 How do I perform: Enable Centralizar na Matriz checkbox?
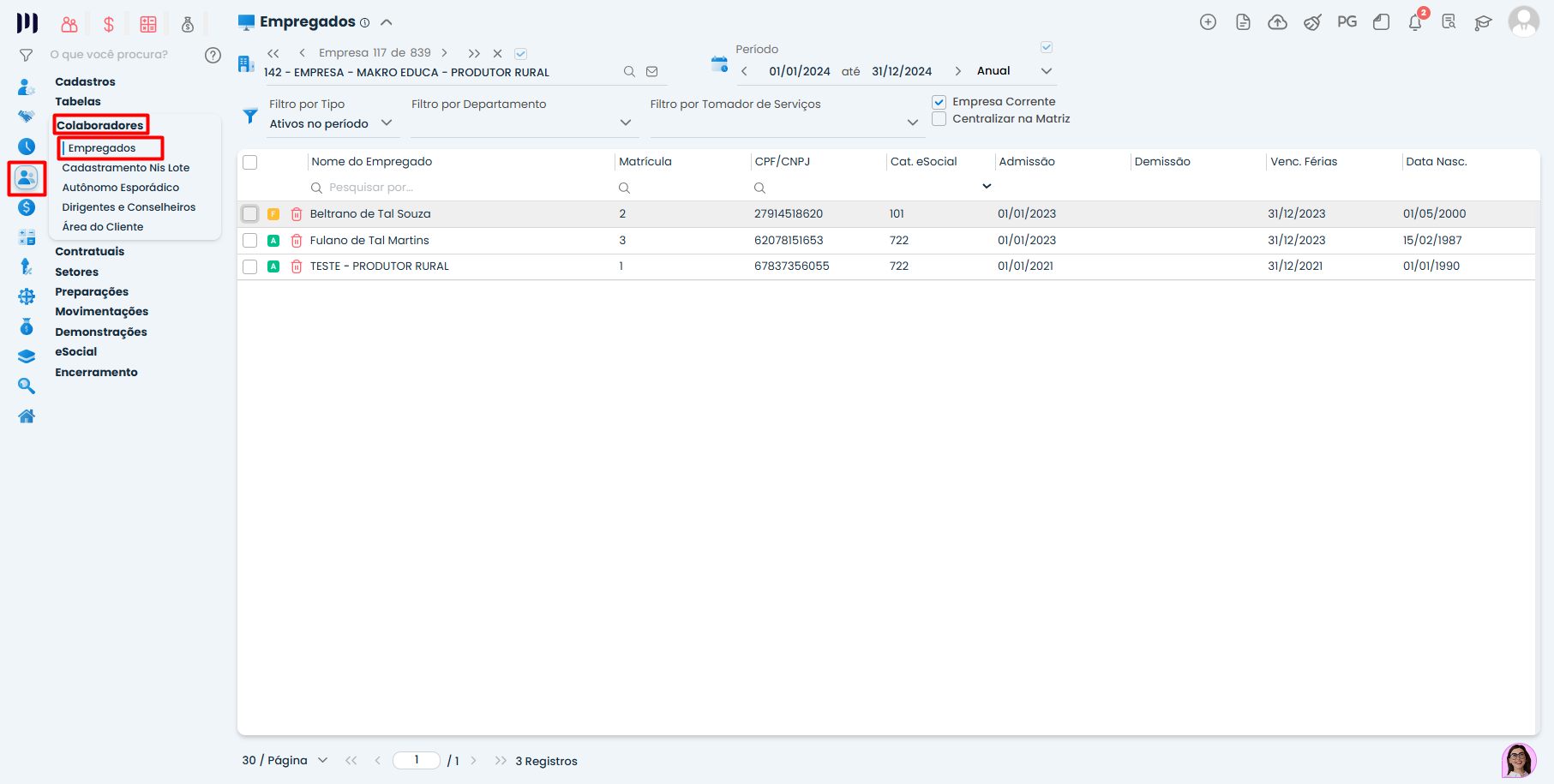click(x=939, y=119)
